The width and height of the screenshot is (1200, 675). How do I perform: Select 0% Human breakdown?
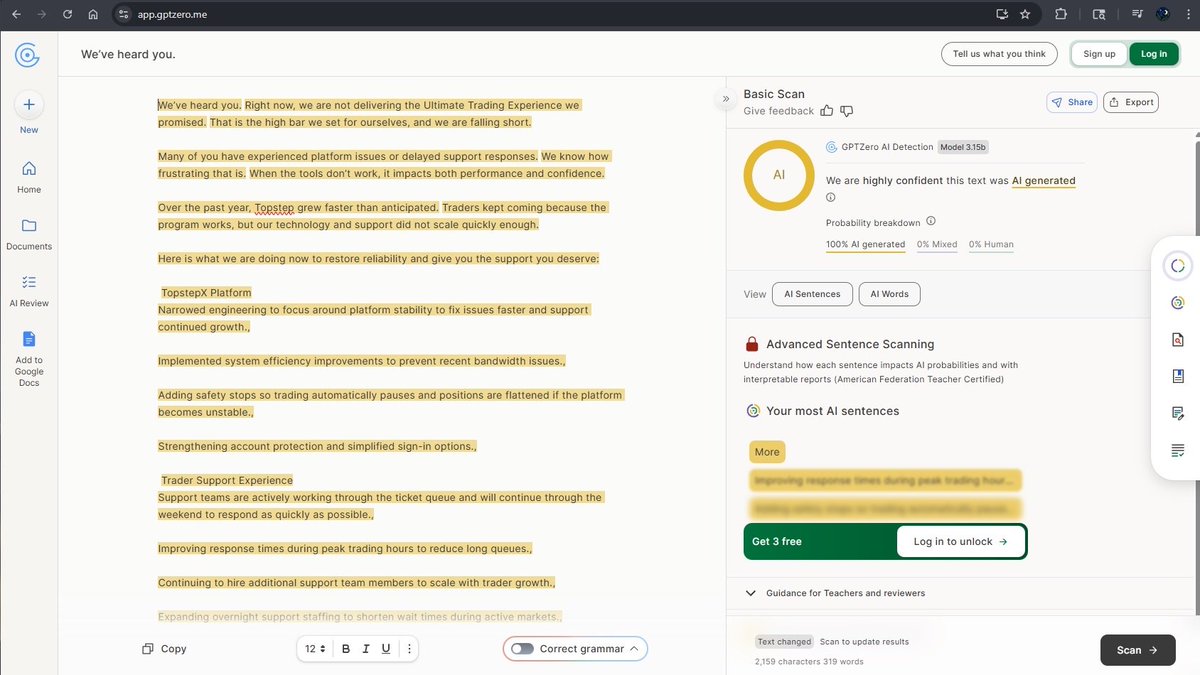pos(991,245)
